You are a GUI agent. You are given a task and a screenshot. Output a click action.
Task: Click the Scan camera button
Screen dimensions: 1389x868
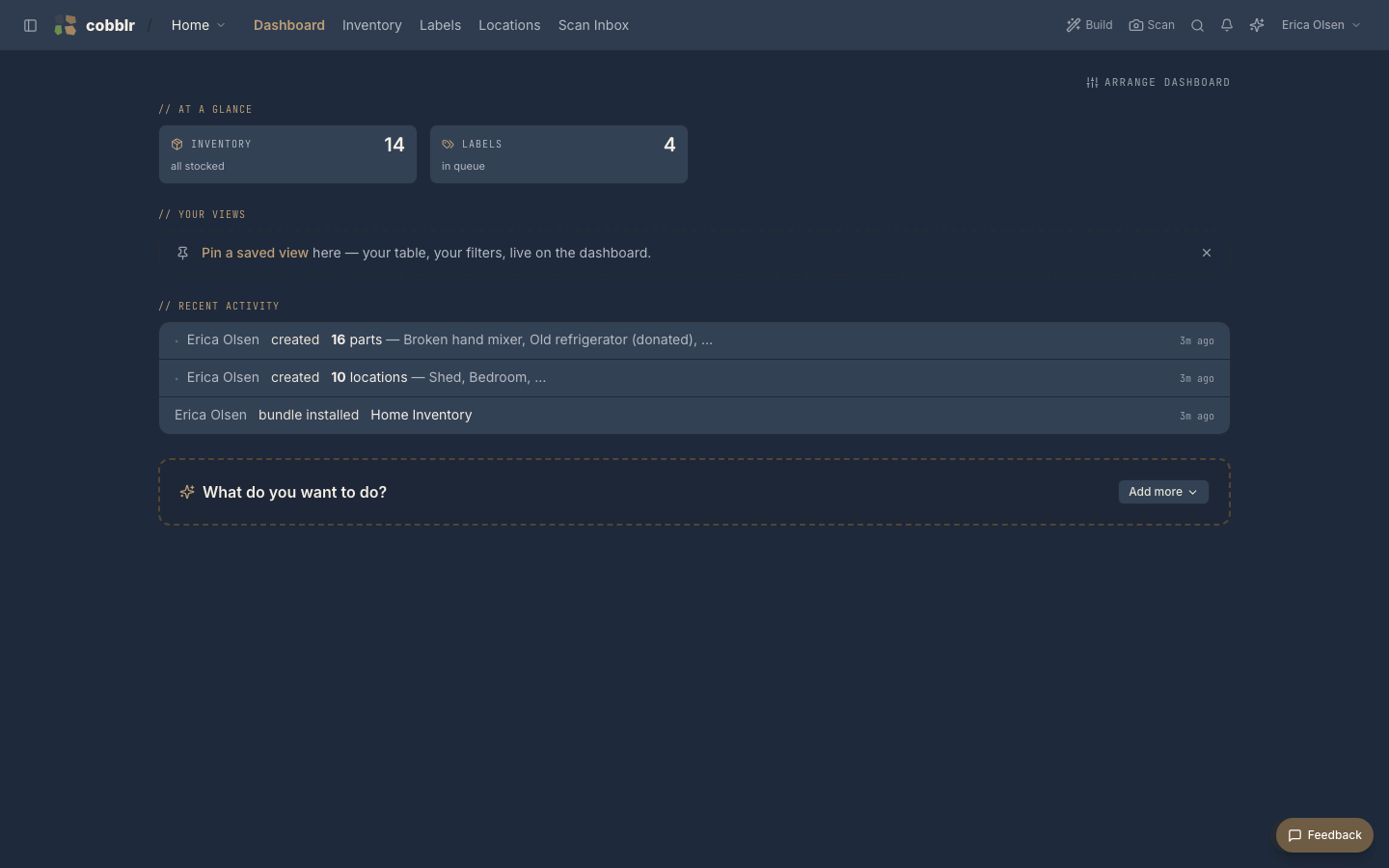click(x=1152, y=25)
